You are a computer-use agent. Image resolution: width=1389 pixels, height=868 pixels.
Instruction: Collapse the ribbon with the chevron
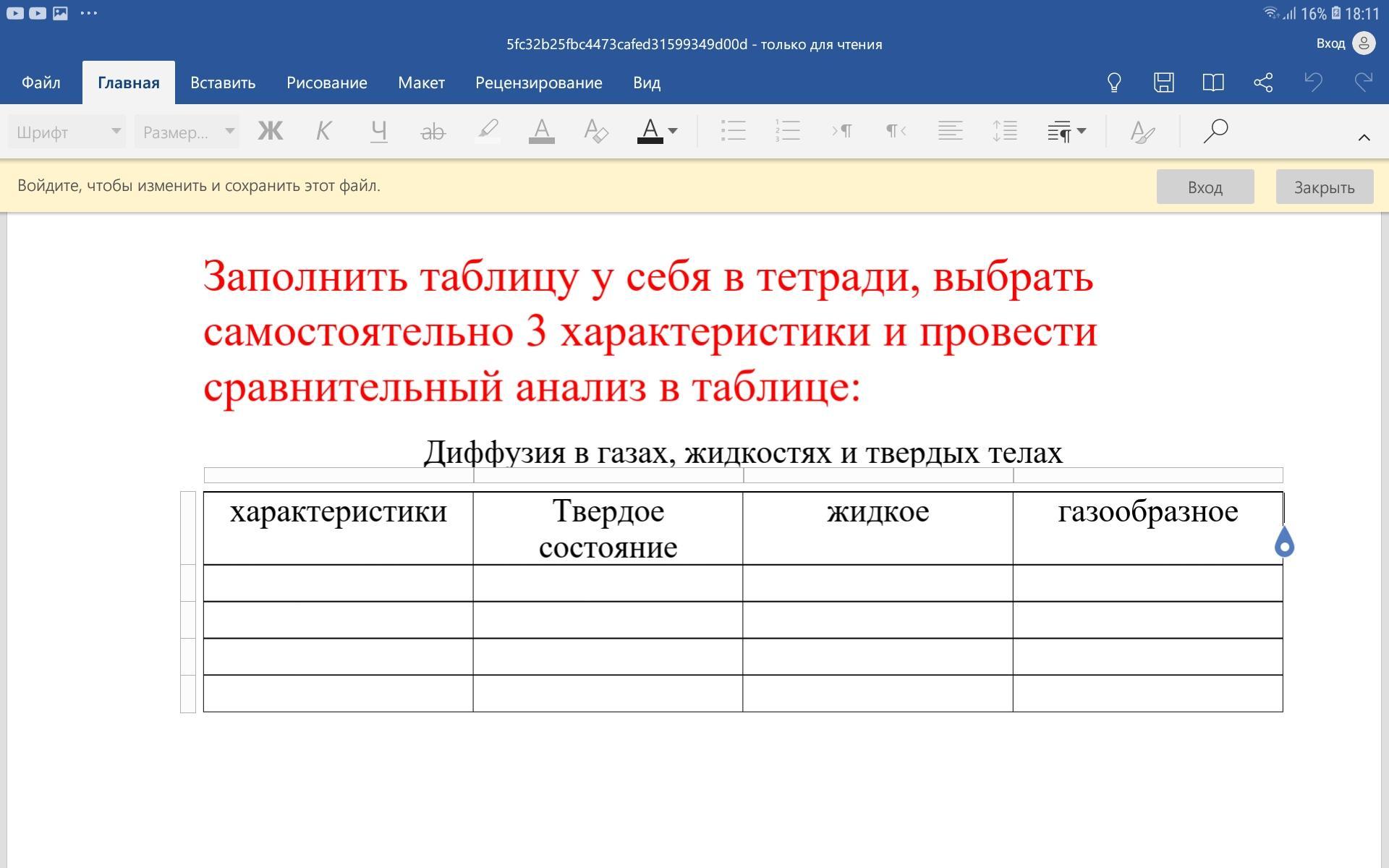tap(1364, 137)
